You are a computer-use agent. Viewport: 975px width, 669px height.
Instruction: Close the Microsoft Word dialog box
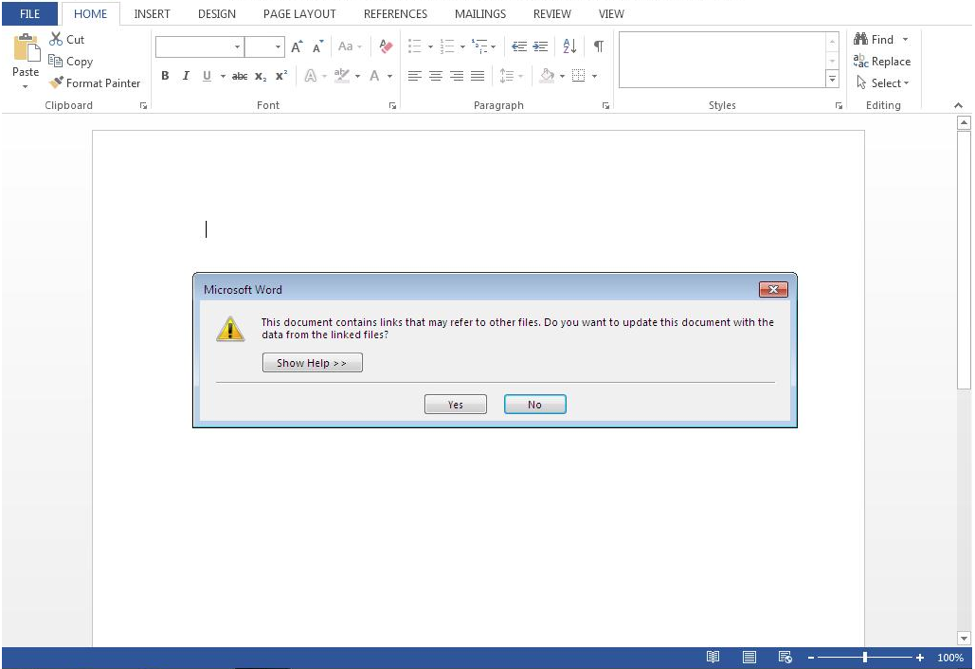tap(772, 290)
